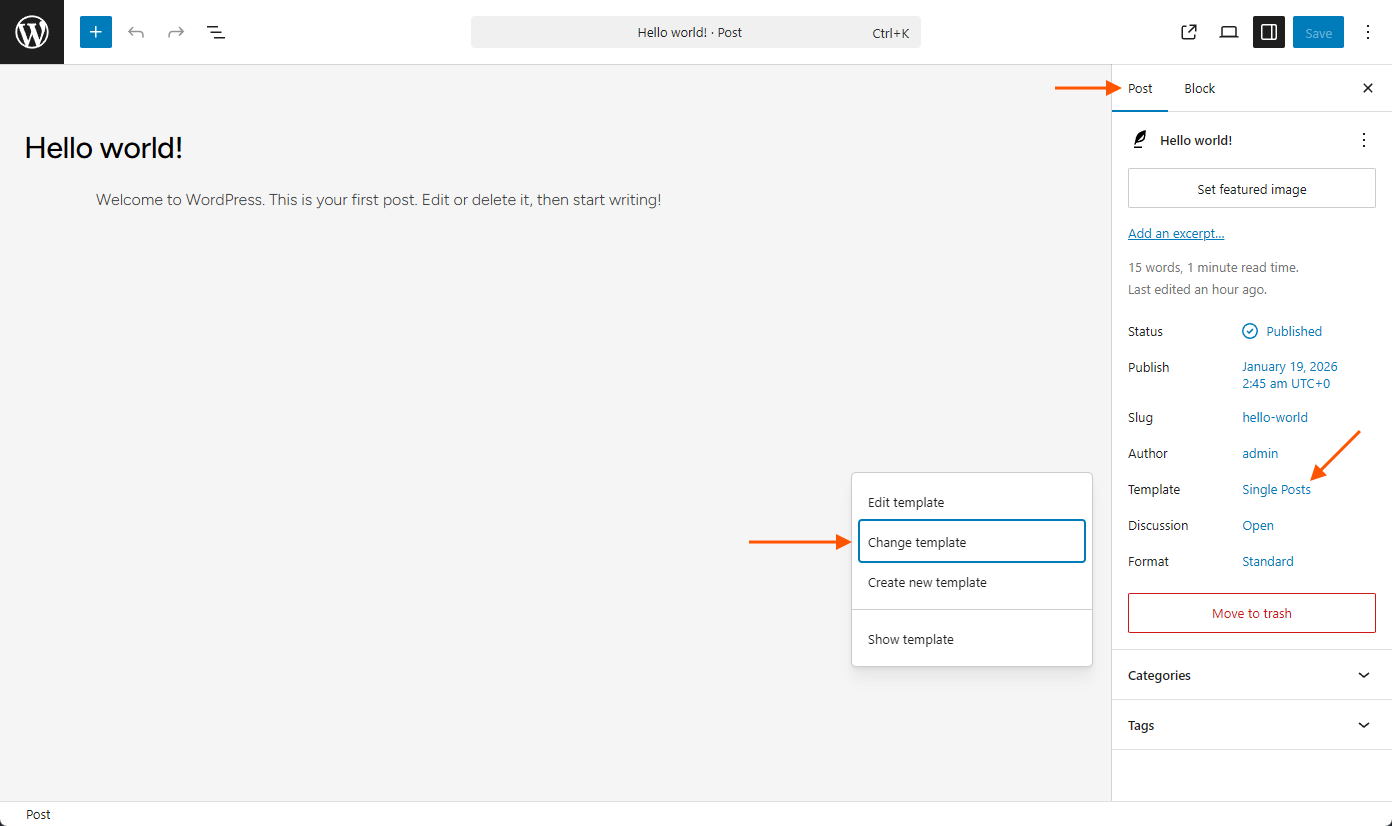The height and width of the screenshot is (826, 1392).
Task: Click the Move to trash button
Action: tap(1251, 613)
